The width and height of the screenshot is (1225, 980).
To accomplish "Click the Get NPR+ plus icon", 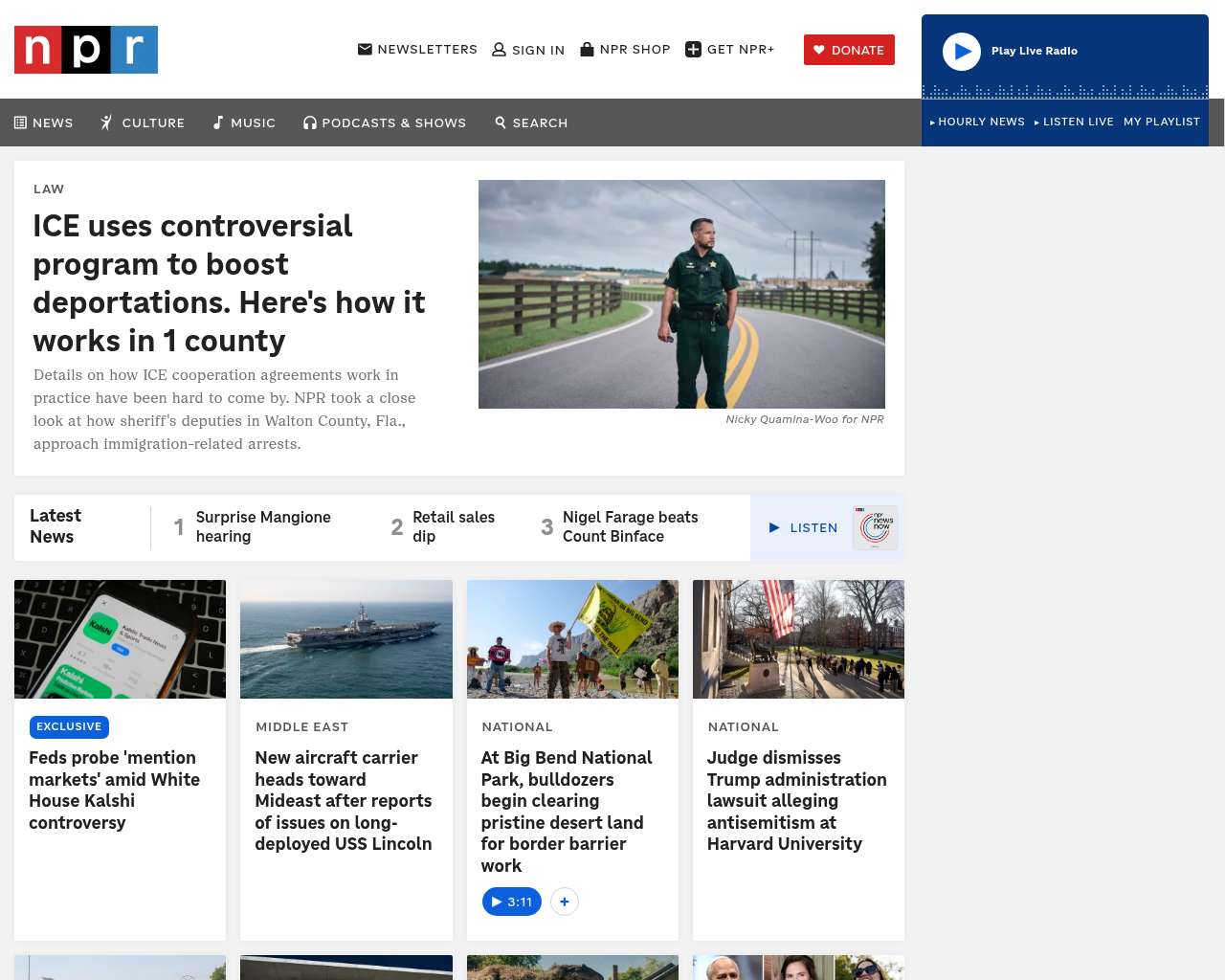I will point(694,50).
